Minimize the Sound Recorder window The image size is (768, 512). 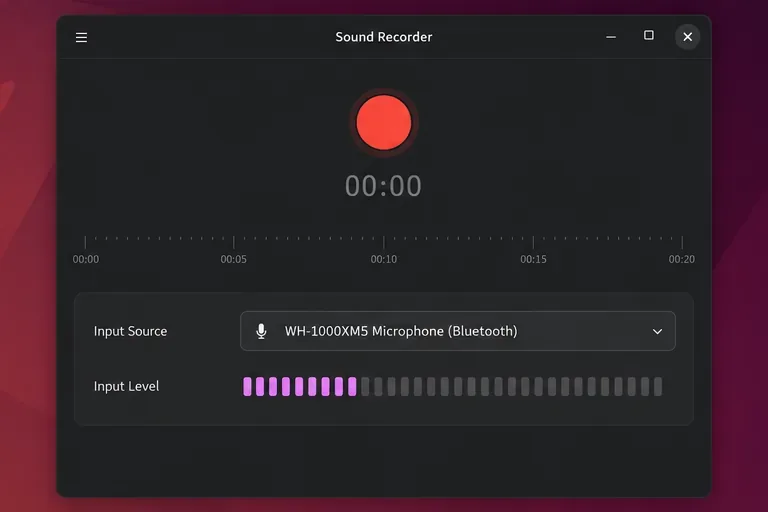pos(611,37)
